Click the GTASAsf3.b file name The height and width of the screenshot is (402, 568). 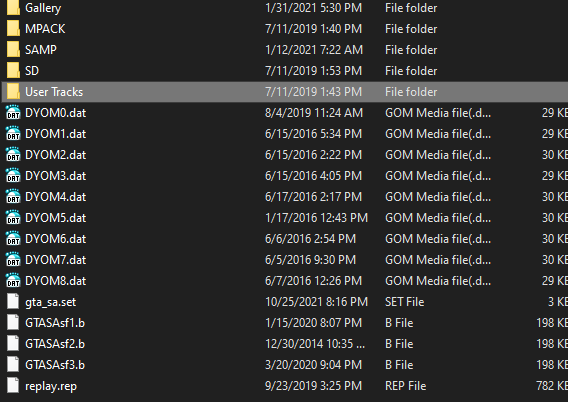(55, 365)
